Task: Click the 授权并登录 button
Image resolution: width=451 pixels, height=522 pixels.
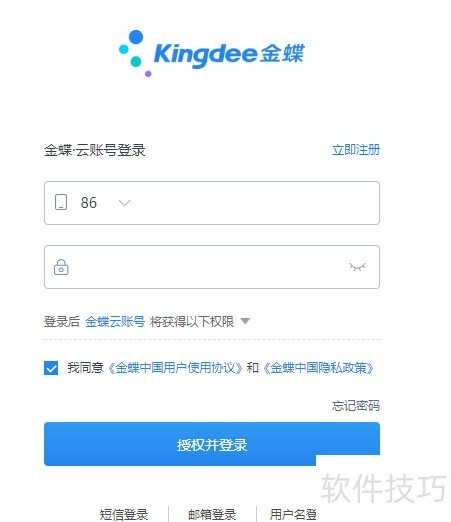Action: pyautogui.click(x=212, y=444)
